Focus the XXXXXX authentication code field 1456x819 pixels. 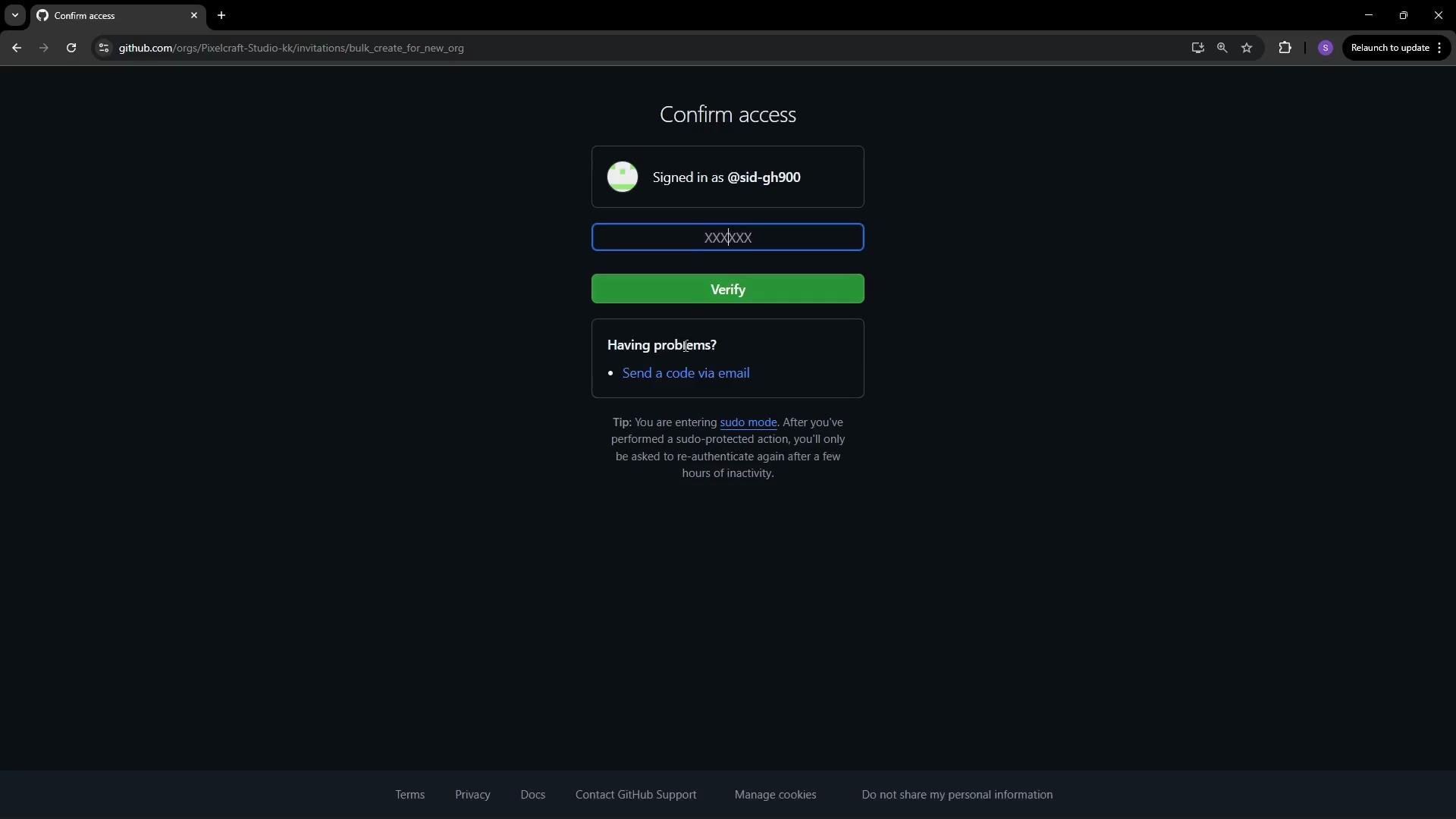tap(728, 237)
